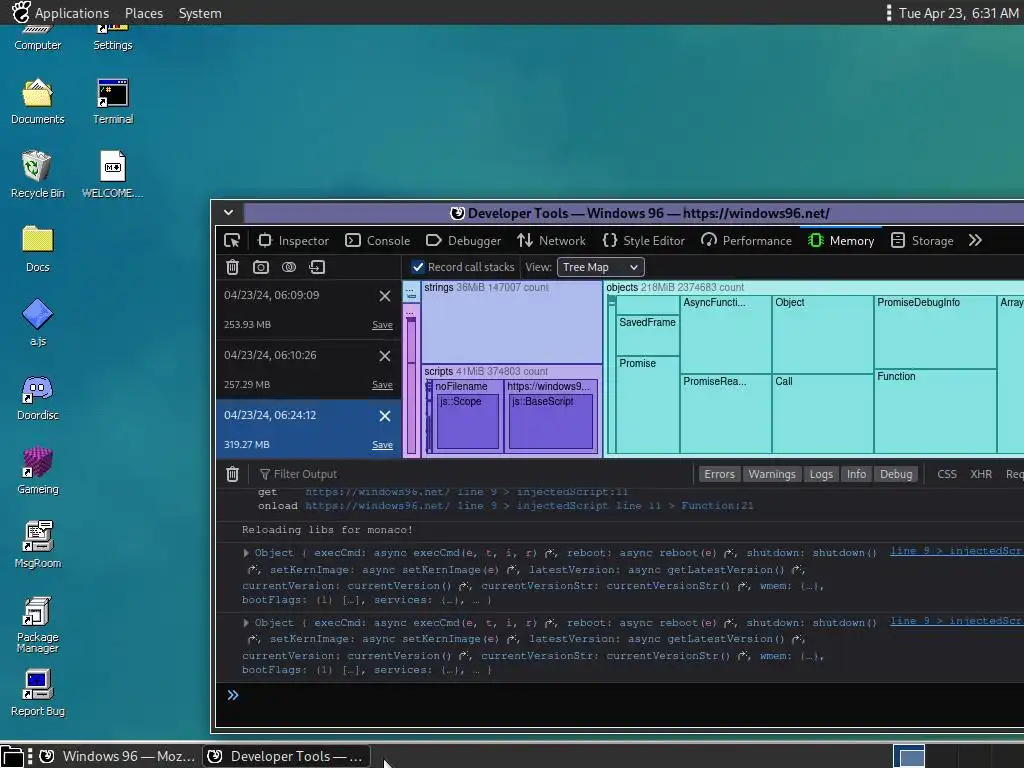This screenshot has width=1024, height=768.
Task: Expand the second logged Object entry
Action: pyautogui.click(x=246, y=623)
